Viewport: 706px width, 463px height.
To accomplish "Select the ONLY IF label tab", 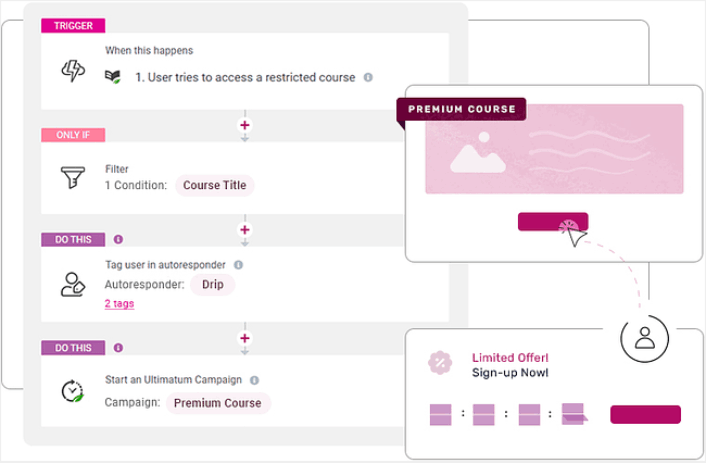I will click(x=73, y=135).
